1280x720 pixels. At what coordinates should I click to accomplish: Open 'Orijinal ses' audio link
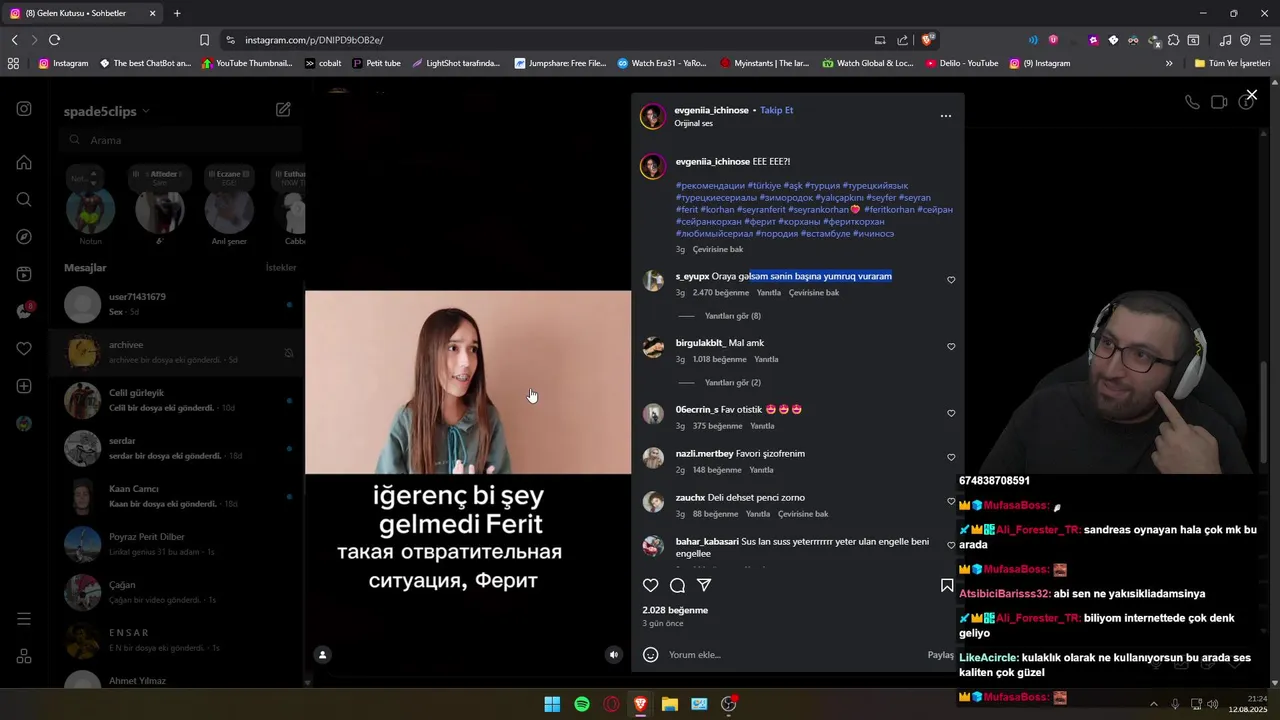pos(693,124)
